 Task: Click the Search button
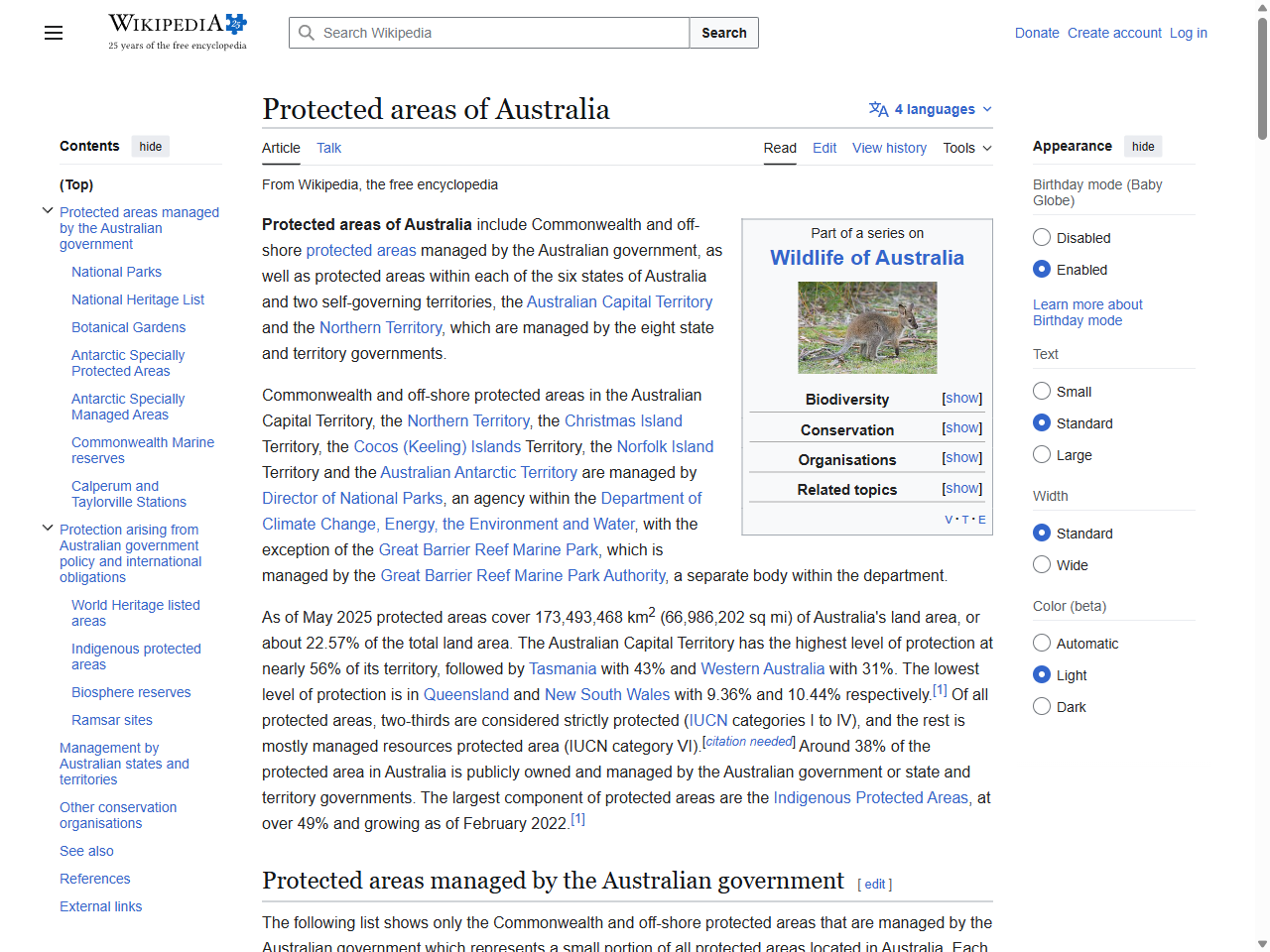(724, 33)
